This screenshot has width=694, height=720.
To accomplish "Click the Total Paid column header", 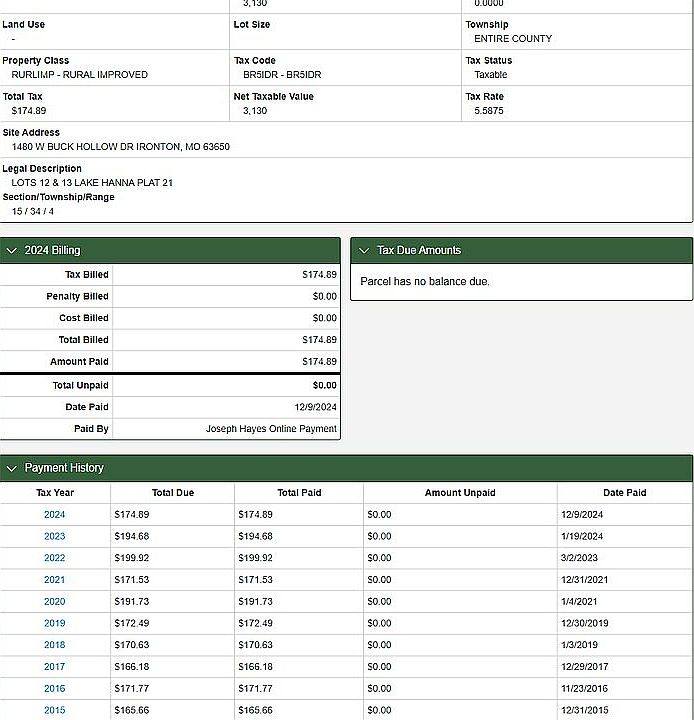I will coord(299,493).
